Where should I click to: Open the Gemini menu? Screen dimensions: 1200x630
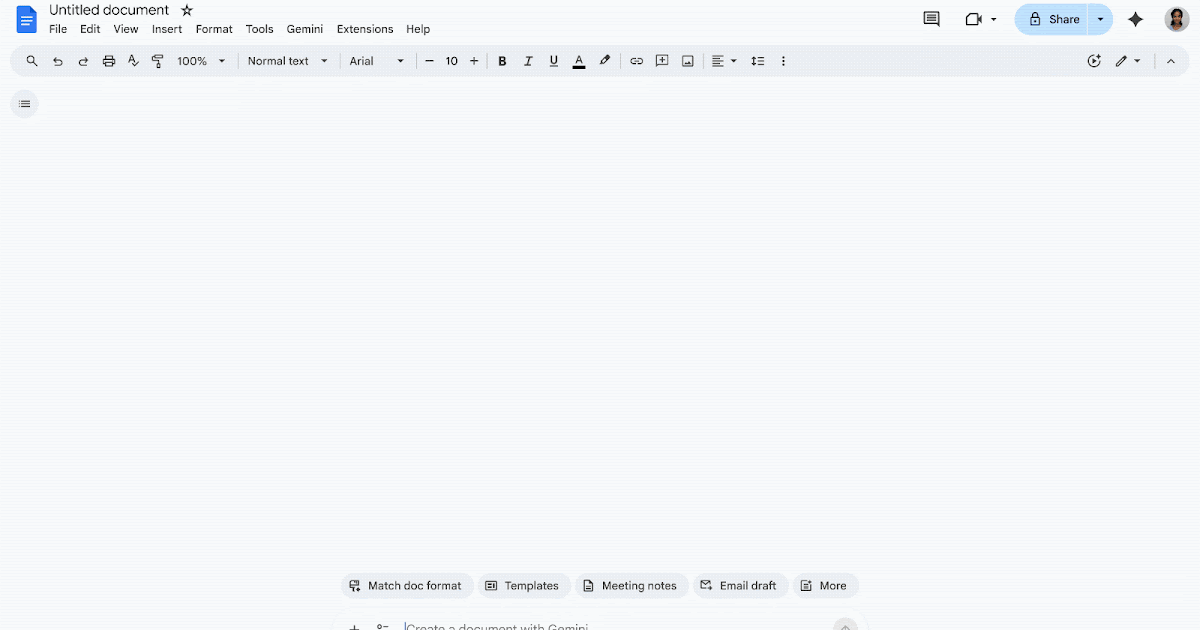coord(305,29)
